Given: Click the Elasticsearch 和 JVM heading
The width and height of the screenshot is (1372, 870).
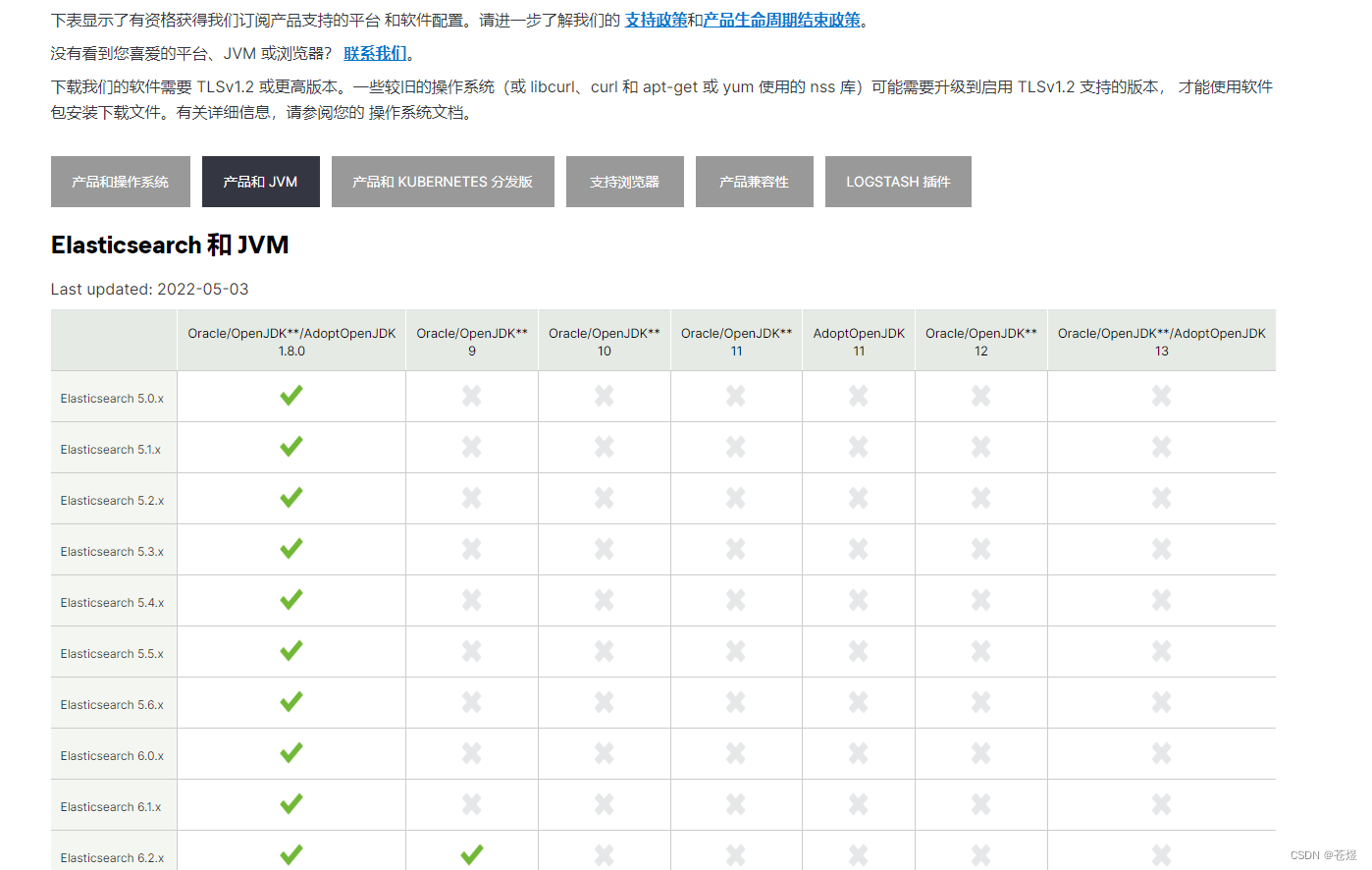Looking at the screenshot, I should click(170, 245).
